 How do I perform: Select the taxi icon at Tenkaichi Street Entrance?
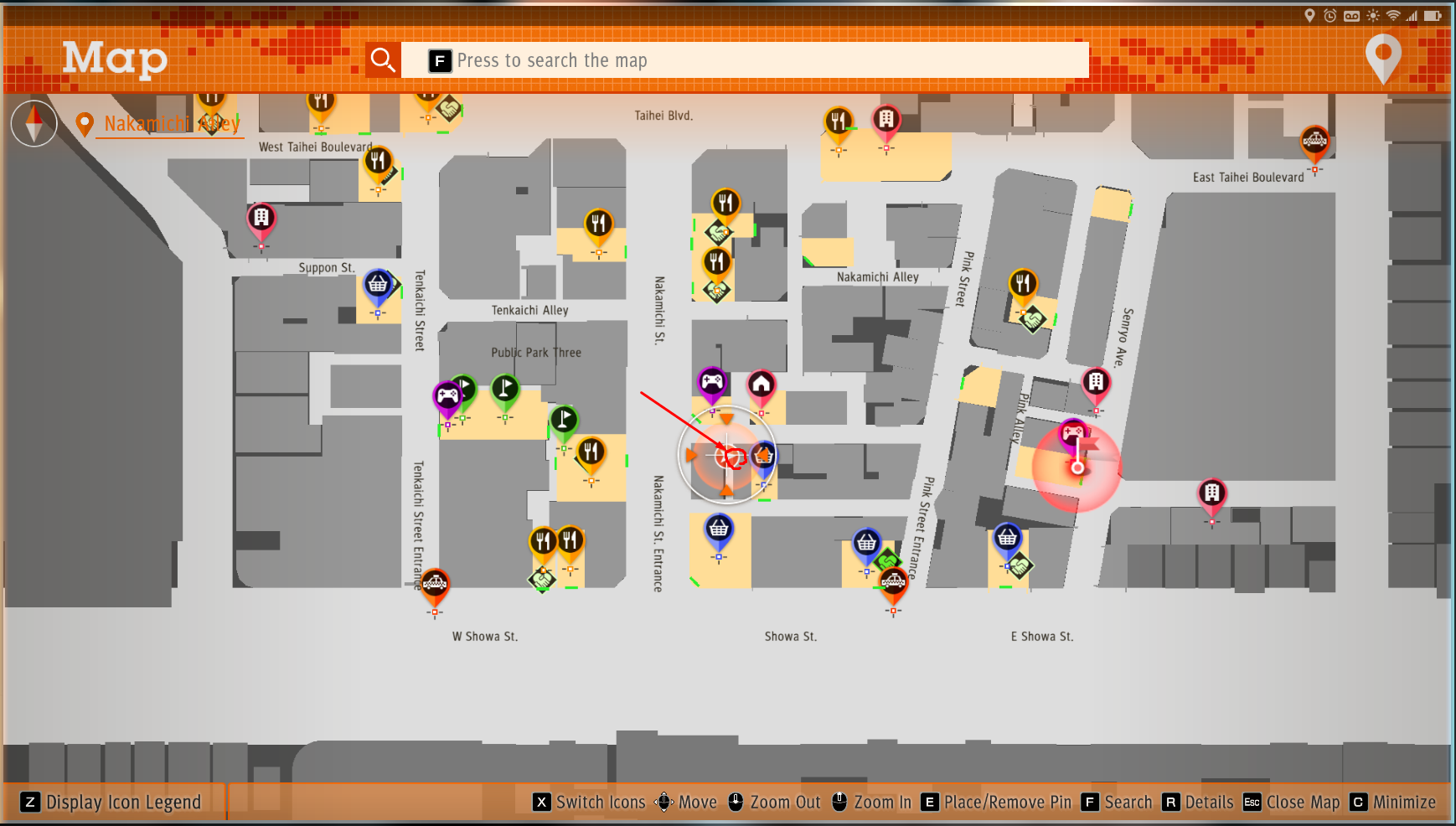pyautogui.click(x=435, y=583)
